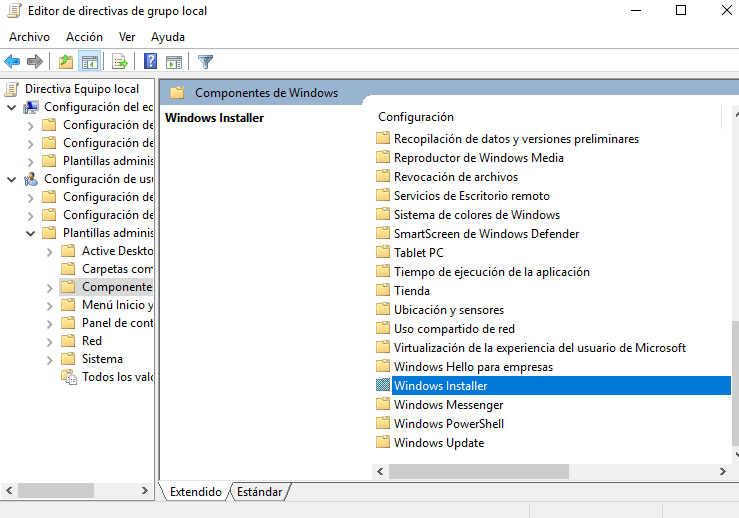Viewport: 739px width, 518px height.
Task: Click the list pane horizontal scrollbar thumb
Action: point(479,471)
